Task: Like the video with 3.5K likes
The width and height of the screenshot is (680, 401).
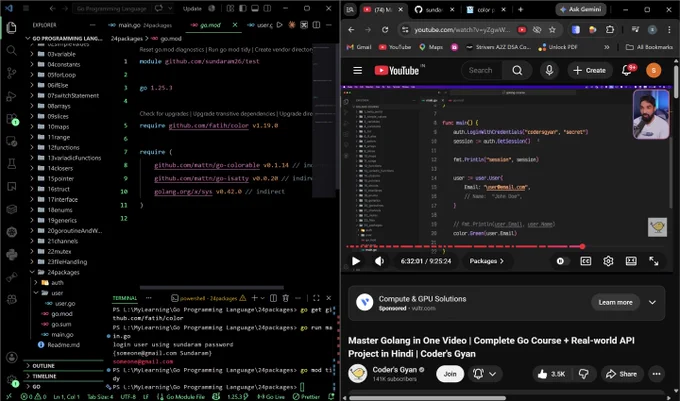Action: click(552, 374)
